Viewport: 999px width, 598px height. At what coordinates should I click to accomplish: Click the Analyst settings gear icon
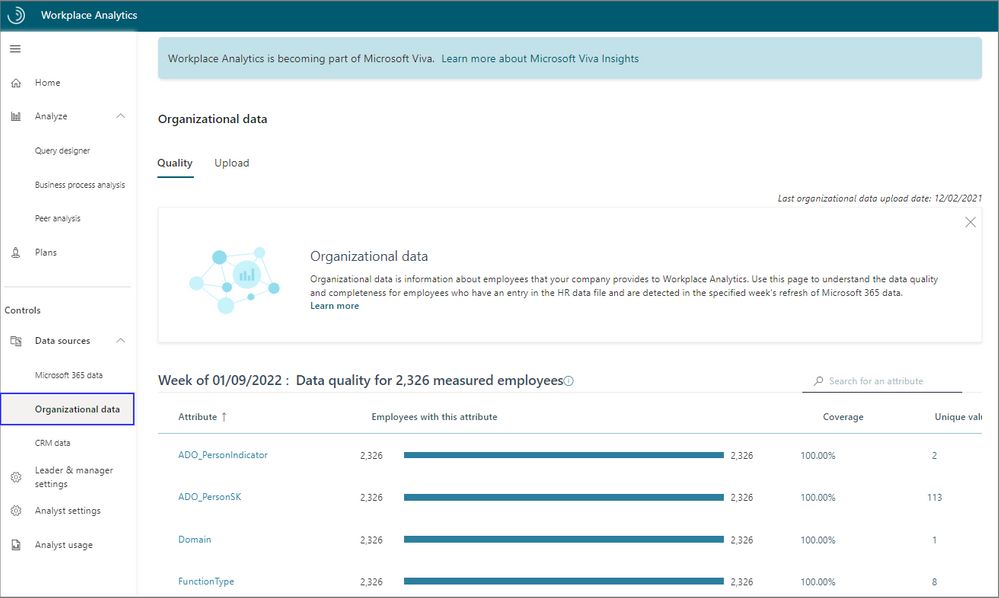pyautogui.click(x=16, y=511)
